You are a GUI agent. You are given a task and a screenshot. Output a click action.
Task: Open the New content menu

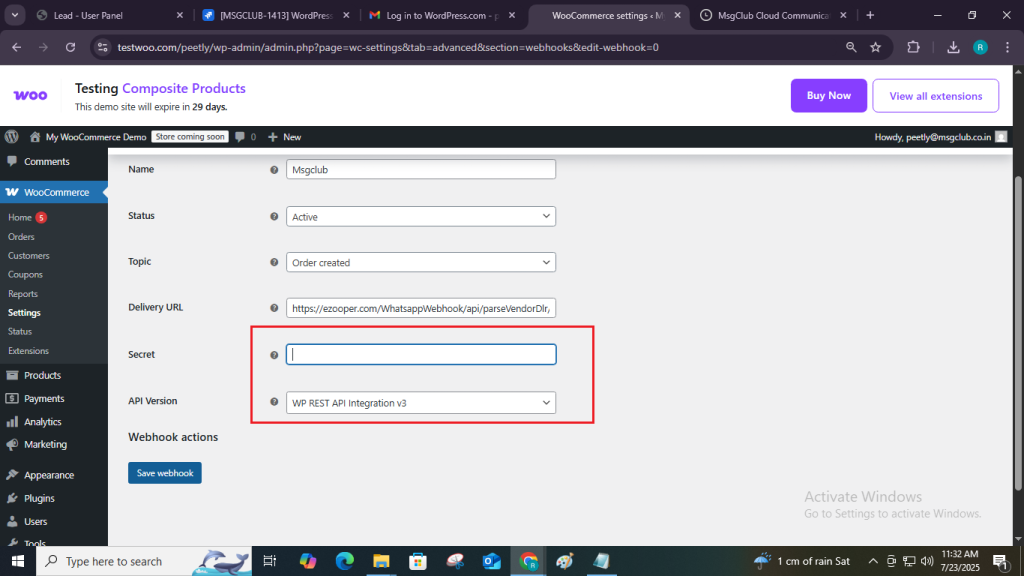(x=284, y=136)
